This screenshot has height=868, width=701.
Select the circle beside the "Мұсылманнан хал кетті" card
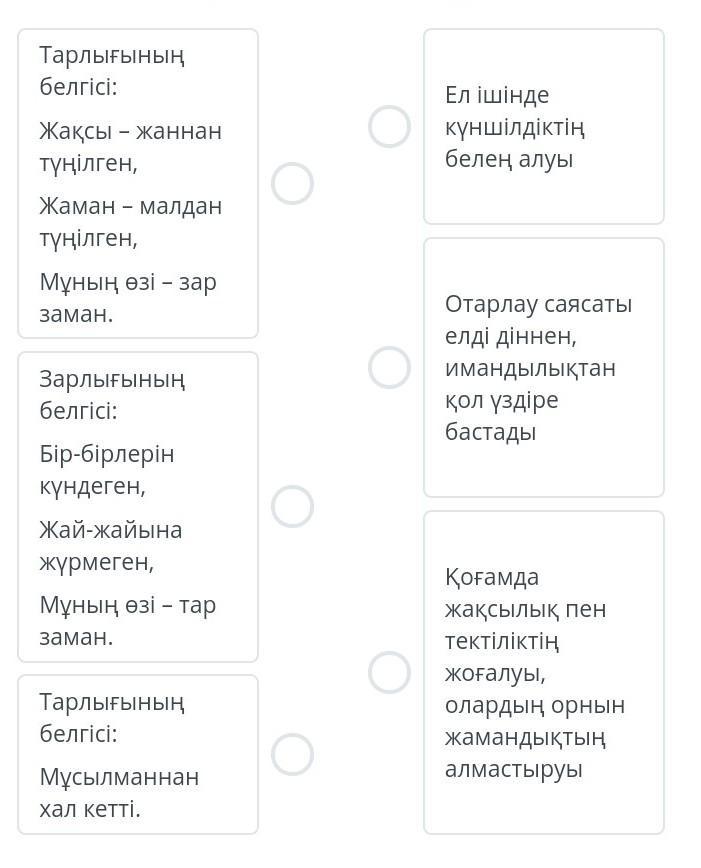[292, 754]
